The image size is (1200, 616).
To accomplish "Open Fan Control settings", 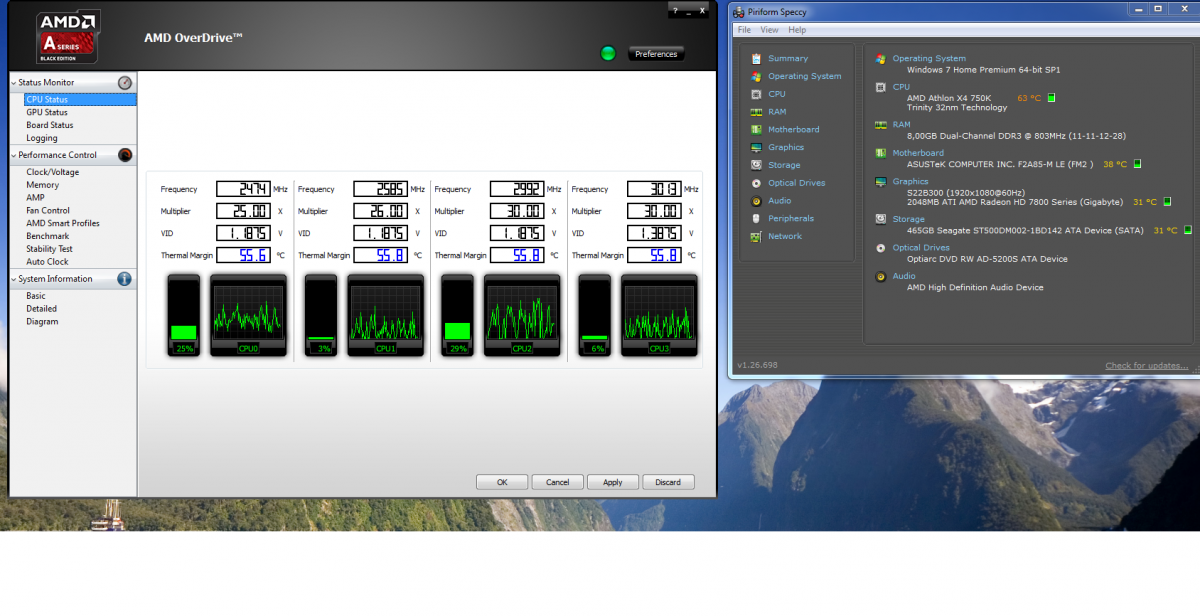I will click(x=48, y=211).
